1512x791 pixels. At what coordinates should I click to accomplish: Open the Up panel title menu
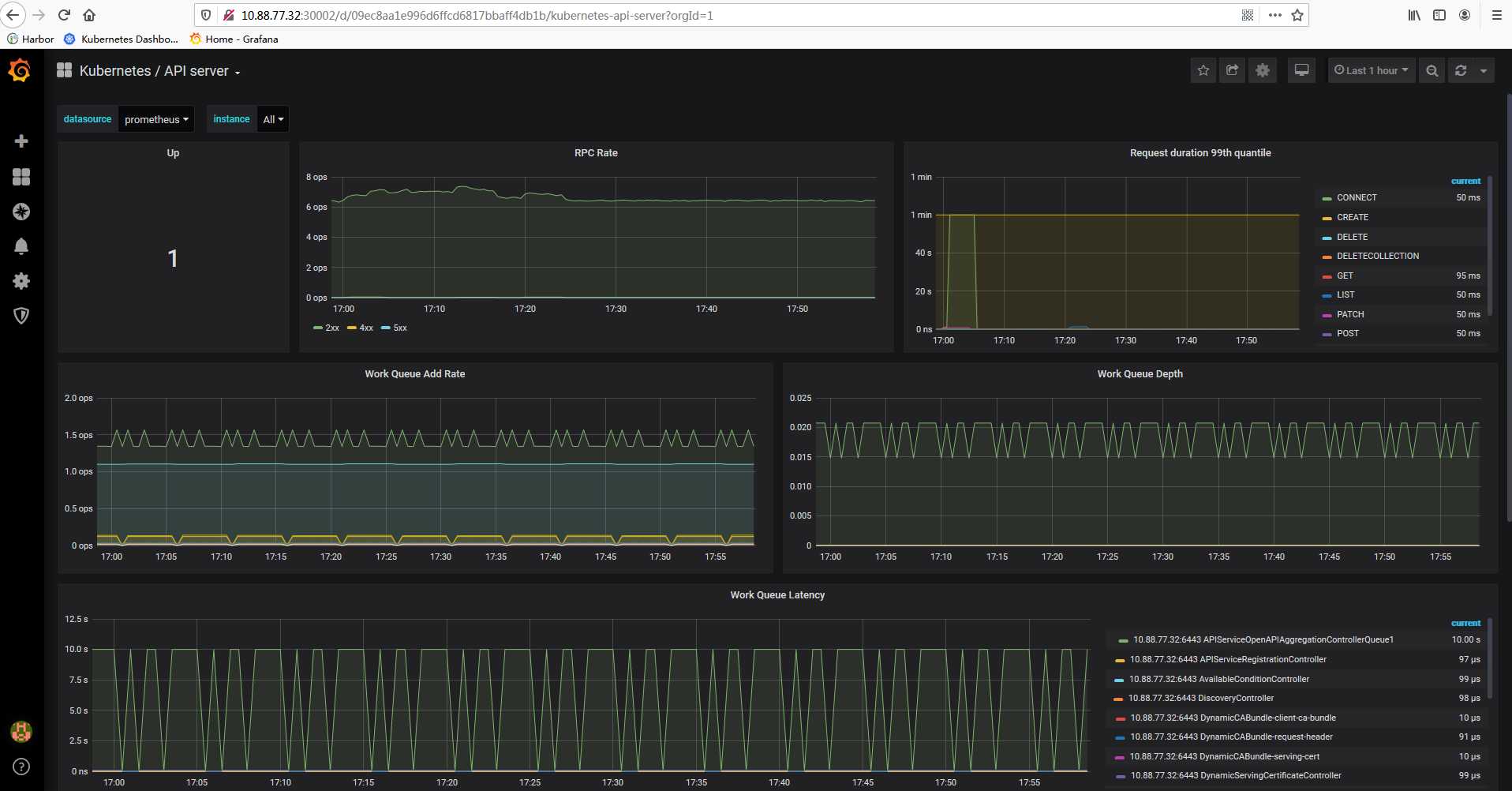tap(173, 153)
